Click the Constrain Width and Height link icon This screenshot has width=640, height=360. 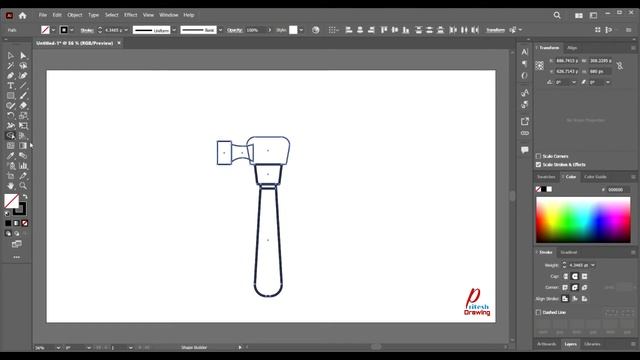pyautogui.click(x=620, y=66)
